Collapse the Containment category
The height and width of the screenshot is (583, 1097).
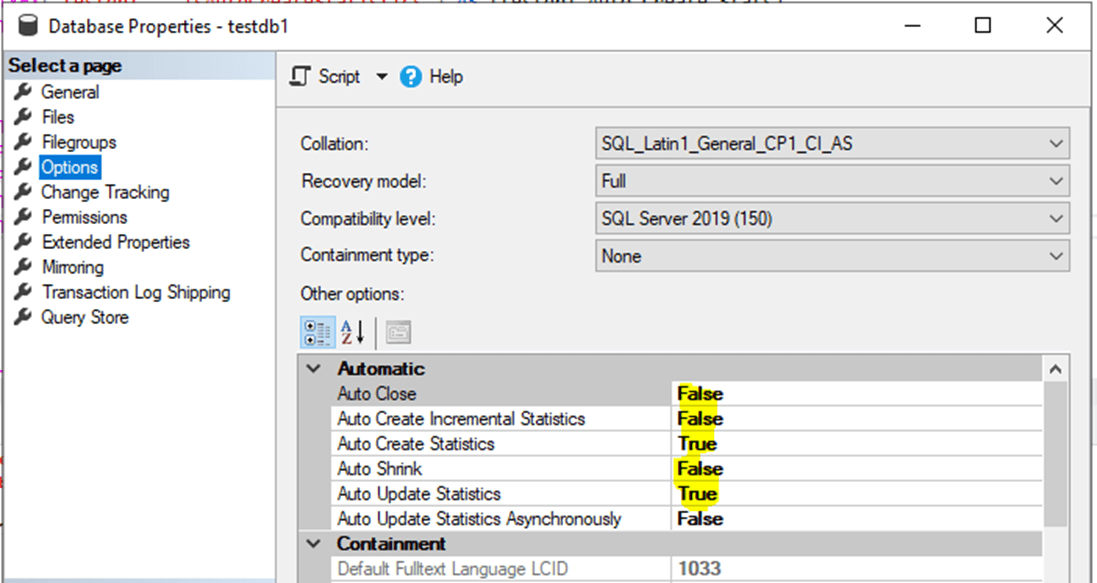click(x=314, y=544)
